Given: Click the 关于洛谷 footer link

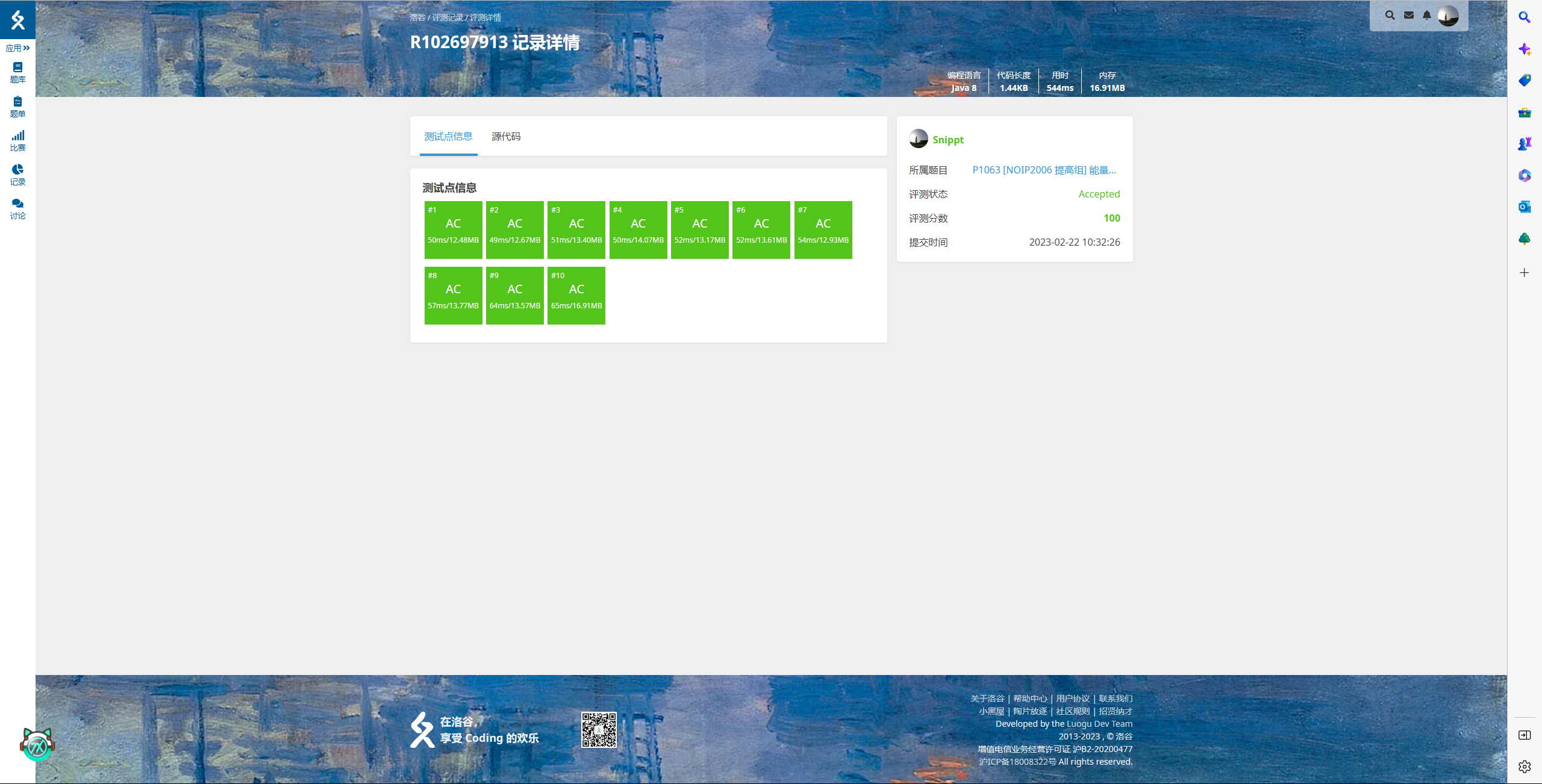Looking at the screenshot, I should 987,698.
